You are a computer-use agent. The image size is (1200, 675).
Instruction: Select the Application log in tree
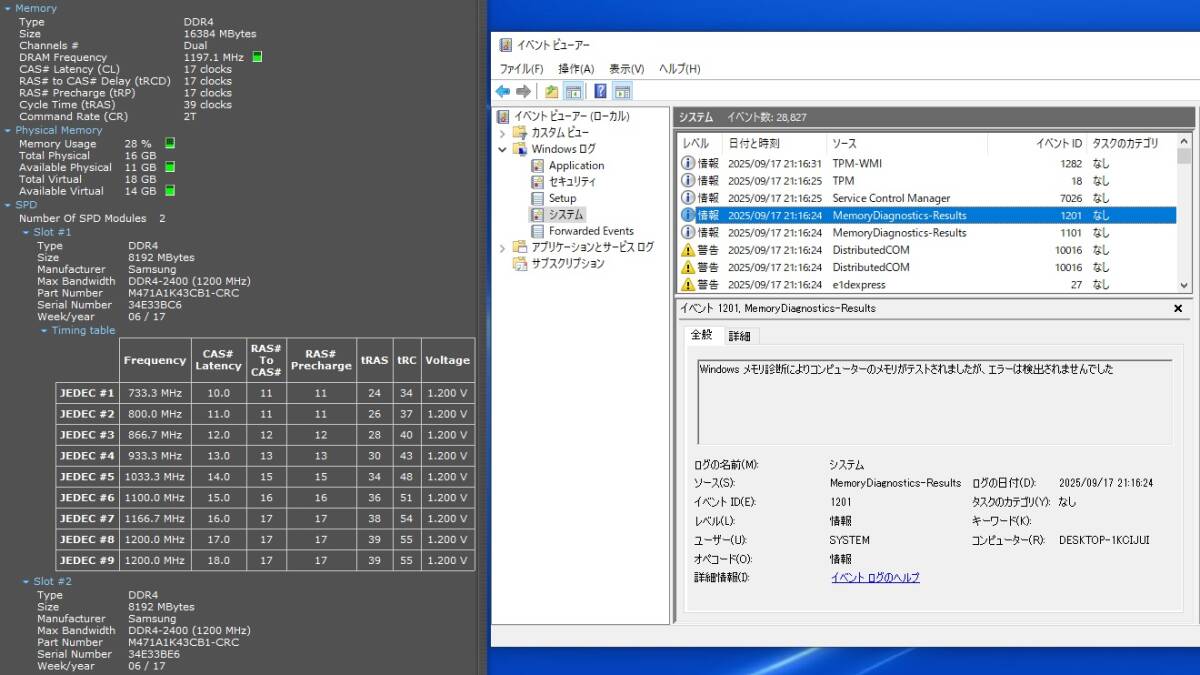pyautogui.click(x=576, y=166)
